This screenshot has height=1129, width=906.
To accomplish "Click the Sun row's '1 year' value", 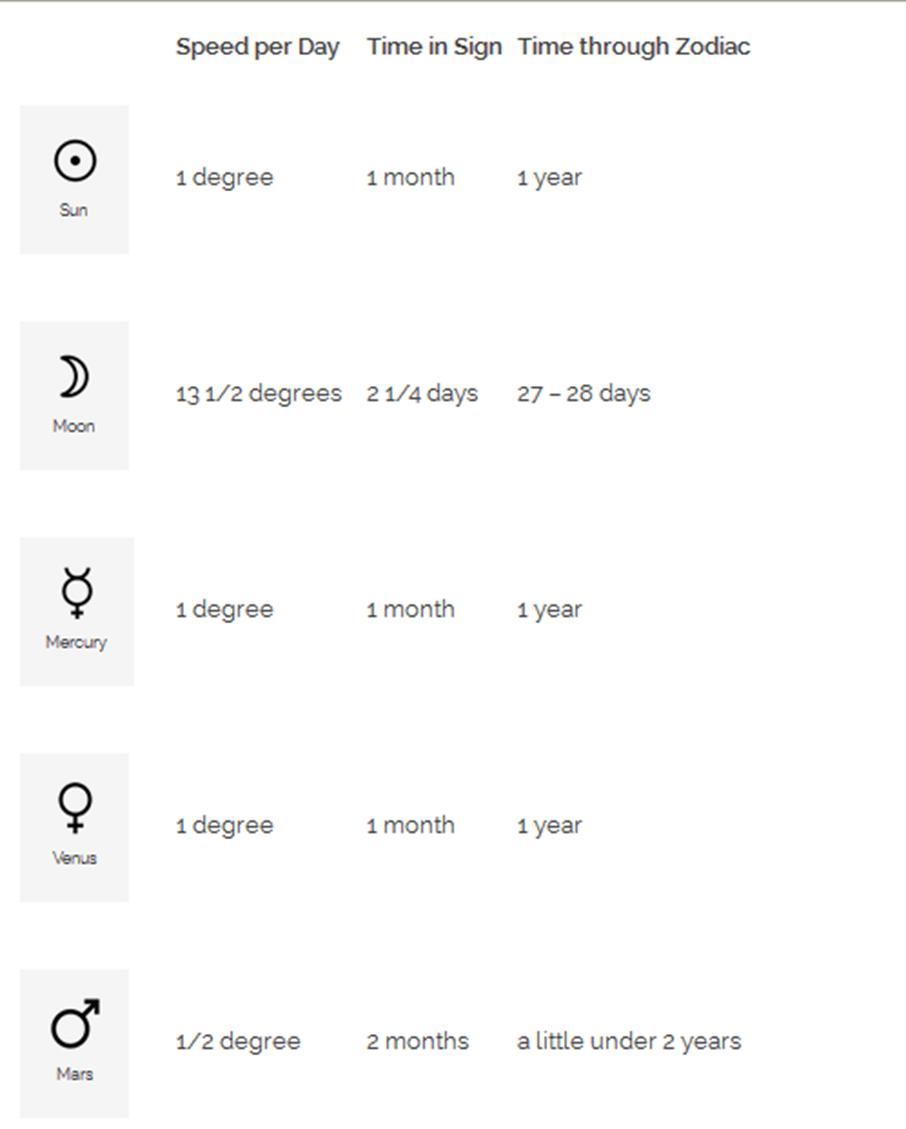I will pos(550,179).
